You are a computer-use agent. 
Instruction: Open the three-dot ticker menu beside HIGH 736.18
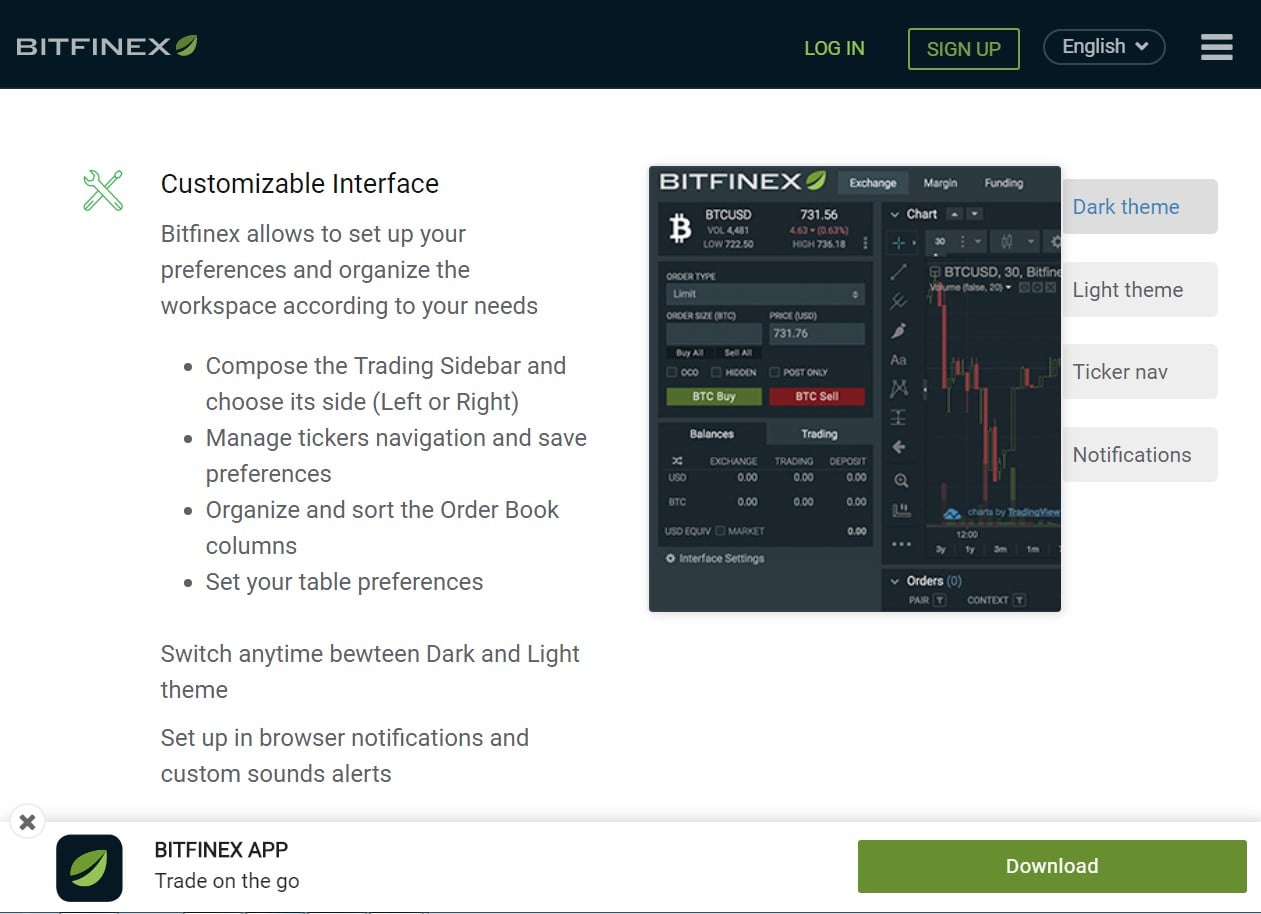(865, 243)
